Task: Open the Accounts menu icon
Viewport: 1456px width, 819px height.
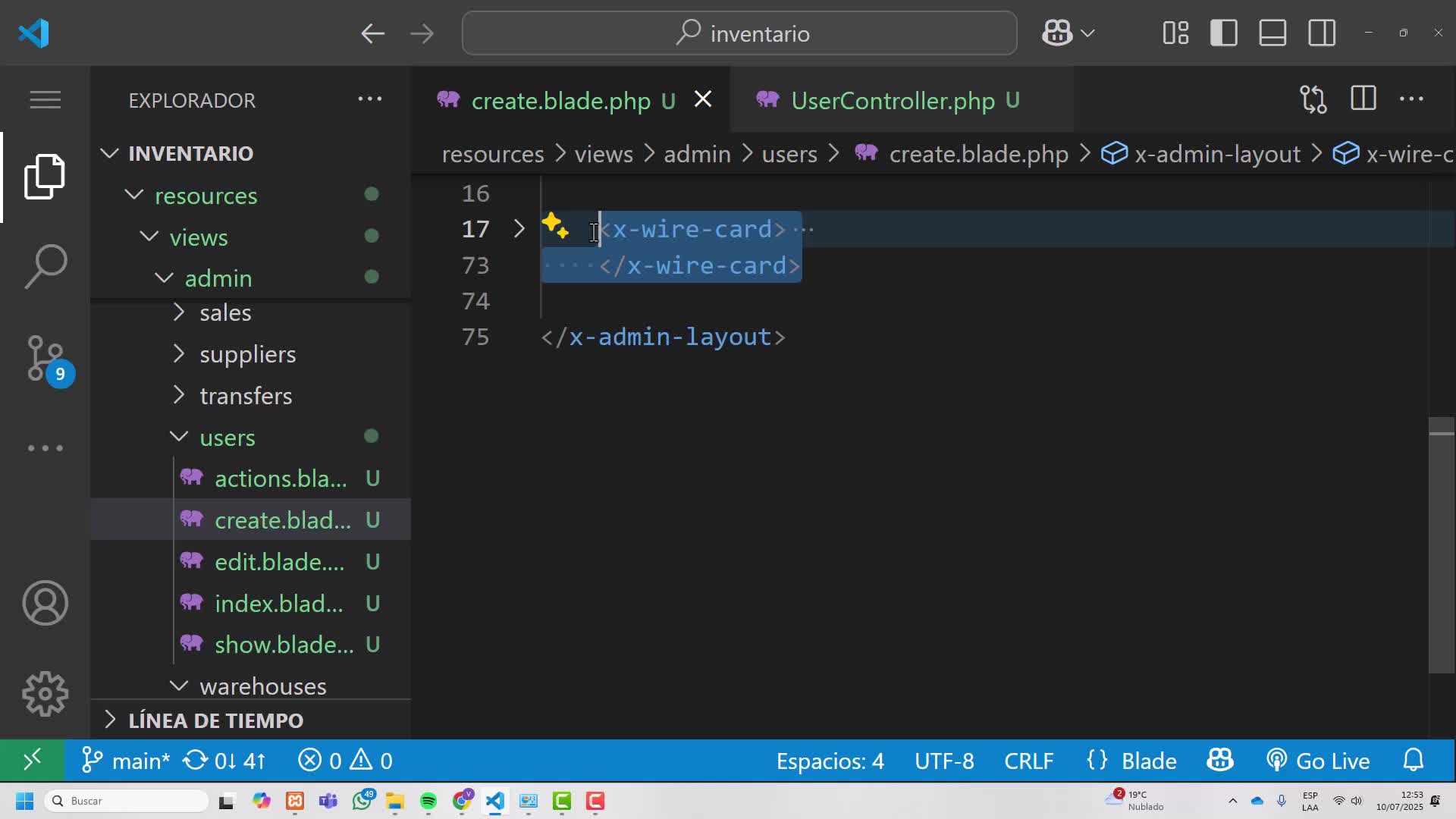Action: click(45, 603)
